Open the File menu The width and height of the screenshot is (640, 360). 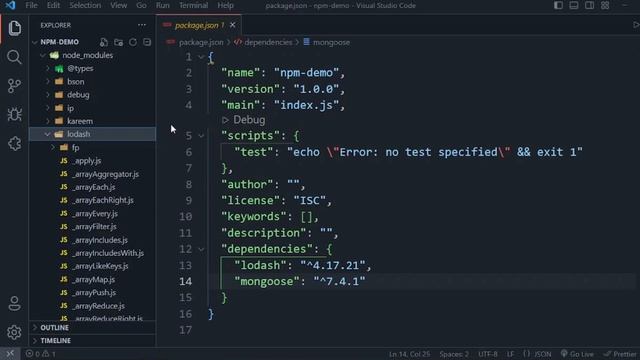[x=31, y=5]
